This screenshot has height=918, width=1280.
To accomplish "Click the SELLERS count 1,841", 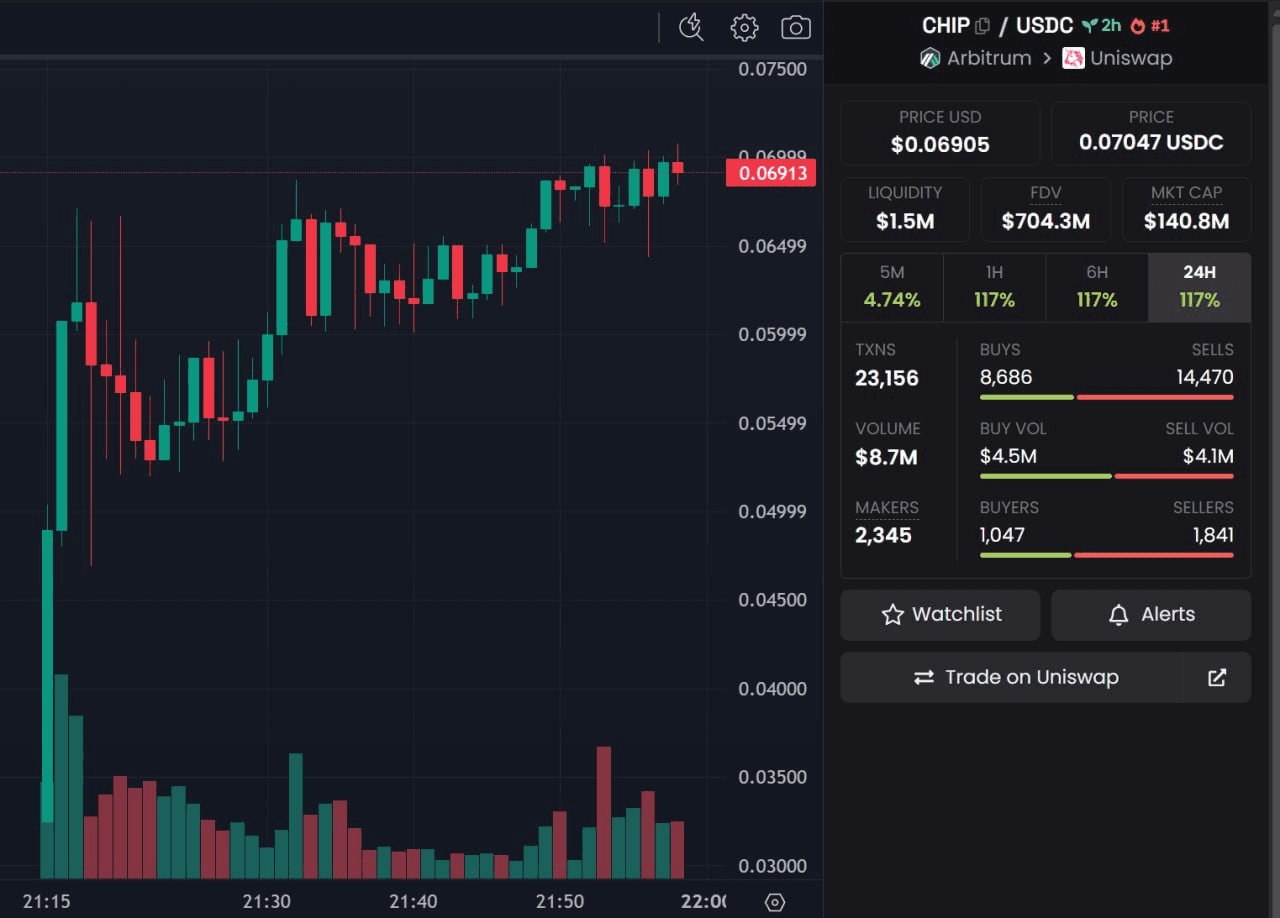I will click(1213, 535).
